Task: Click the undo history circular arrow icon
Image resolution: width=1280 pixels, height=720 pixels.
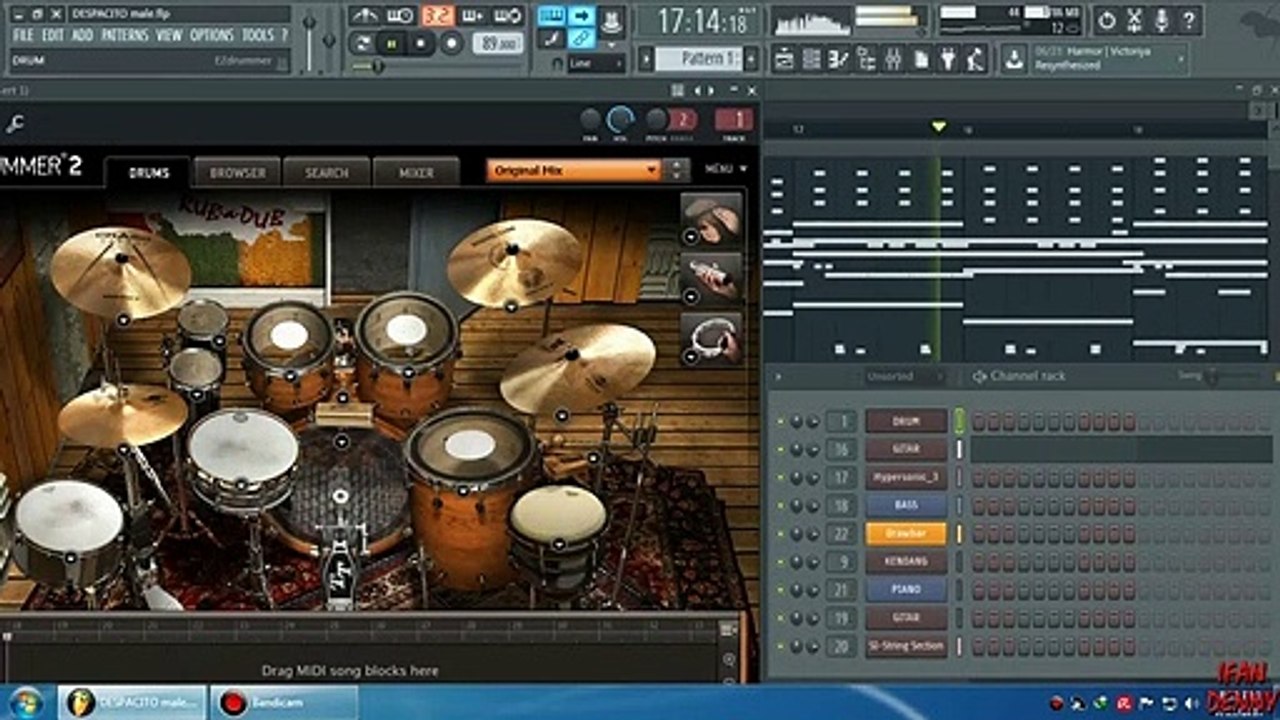Action: point(1107,19)
